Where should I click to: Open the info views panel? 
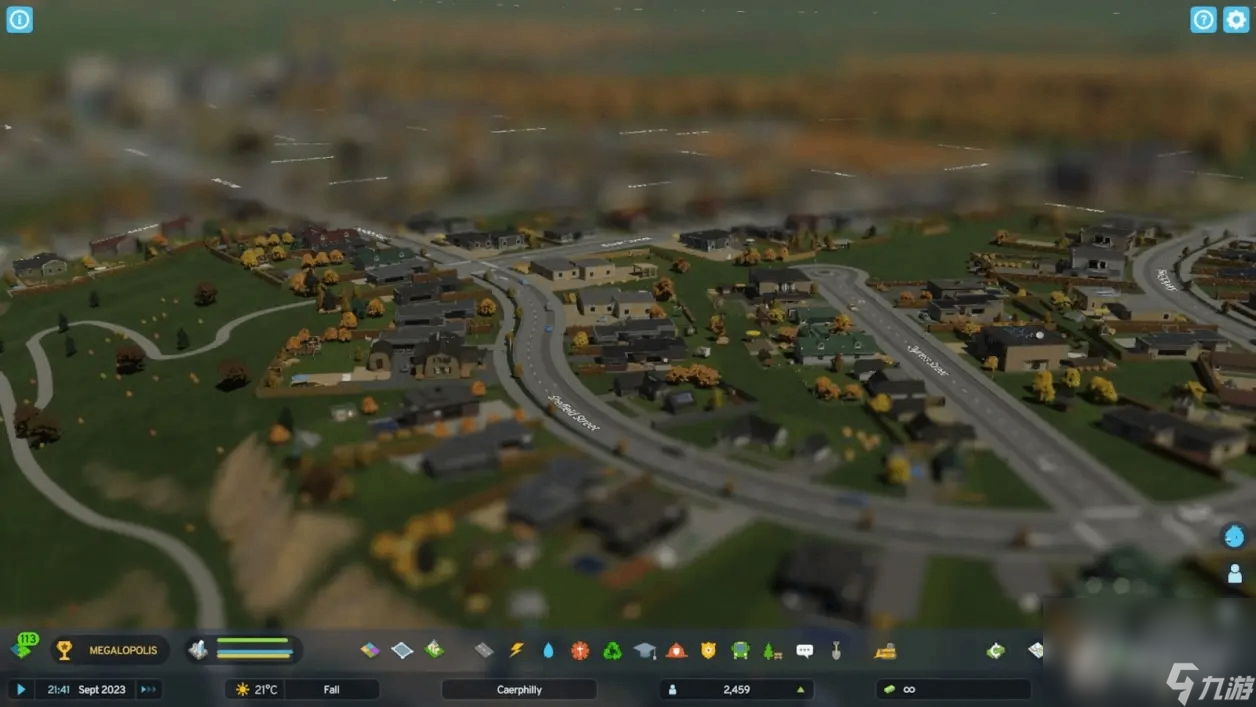click(20, 19)
